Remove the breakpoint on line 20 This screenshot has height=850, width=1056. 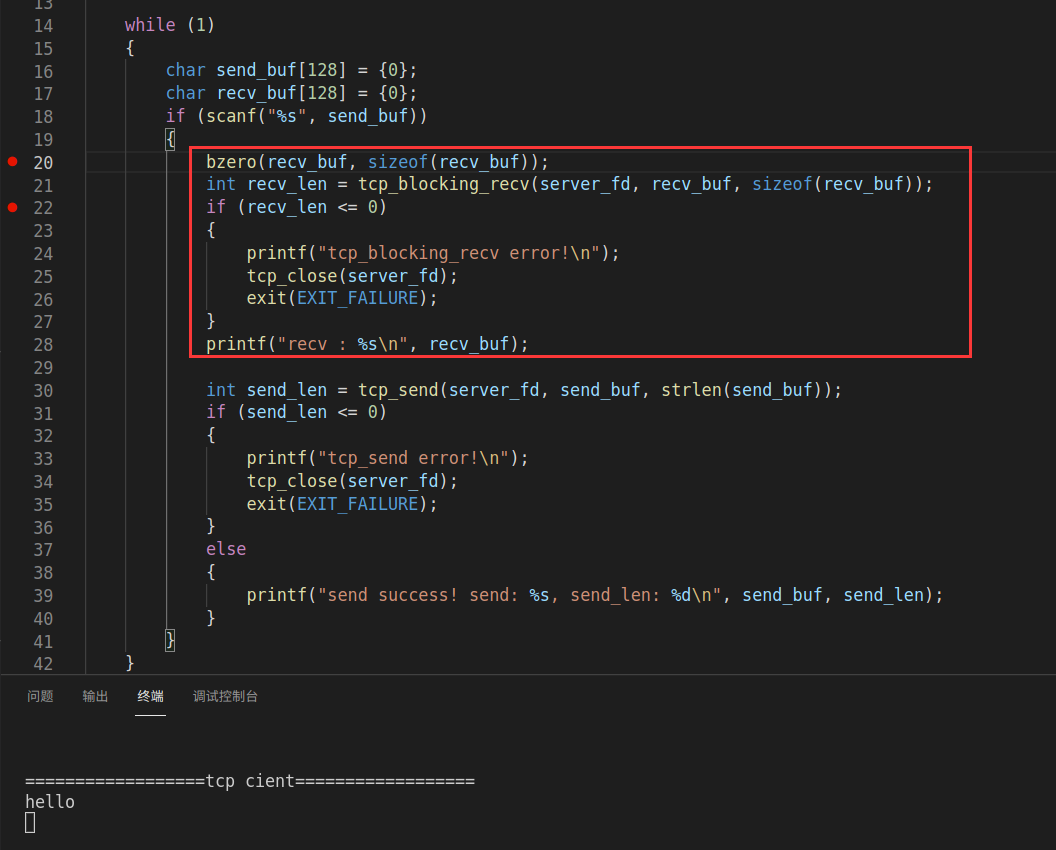(x=12, y=162)
